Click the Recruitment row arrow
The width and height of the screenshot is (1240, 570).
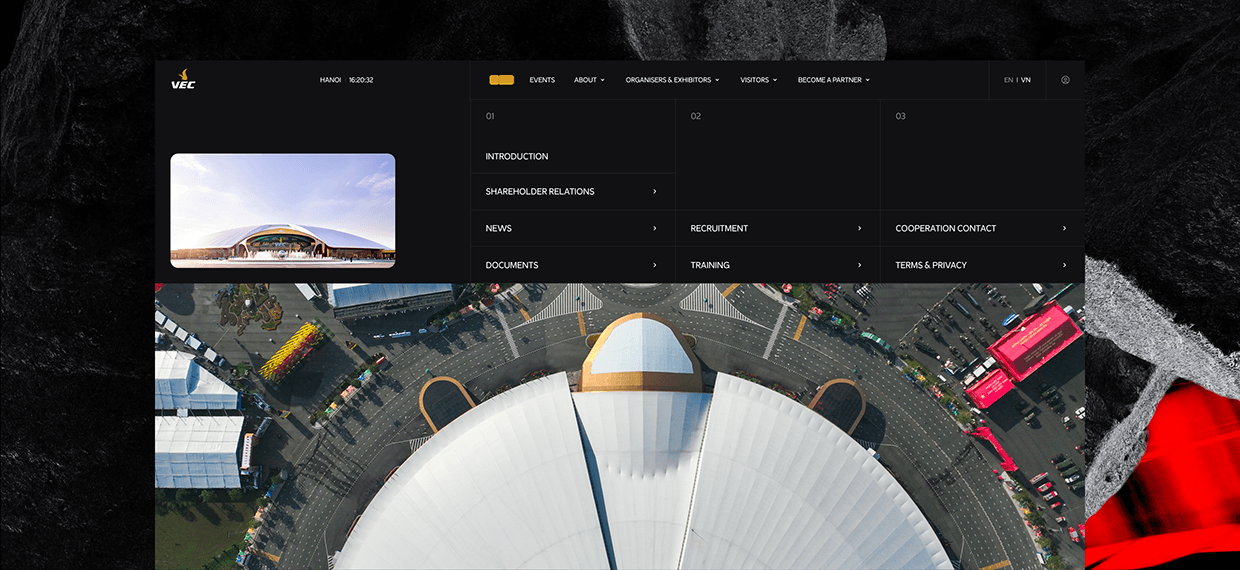pyautogui.click(x=860, y=228)
